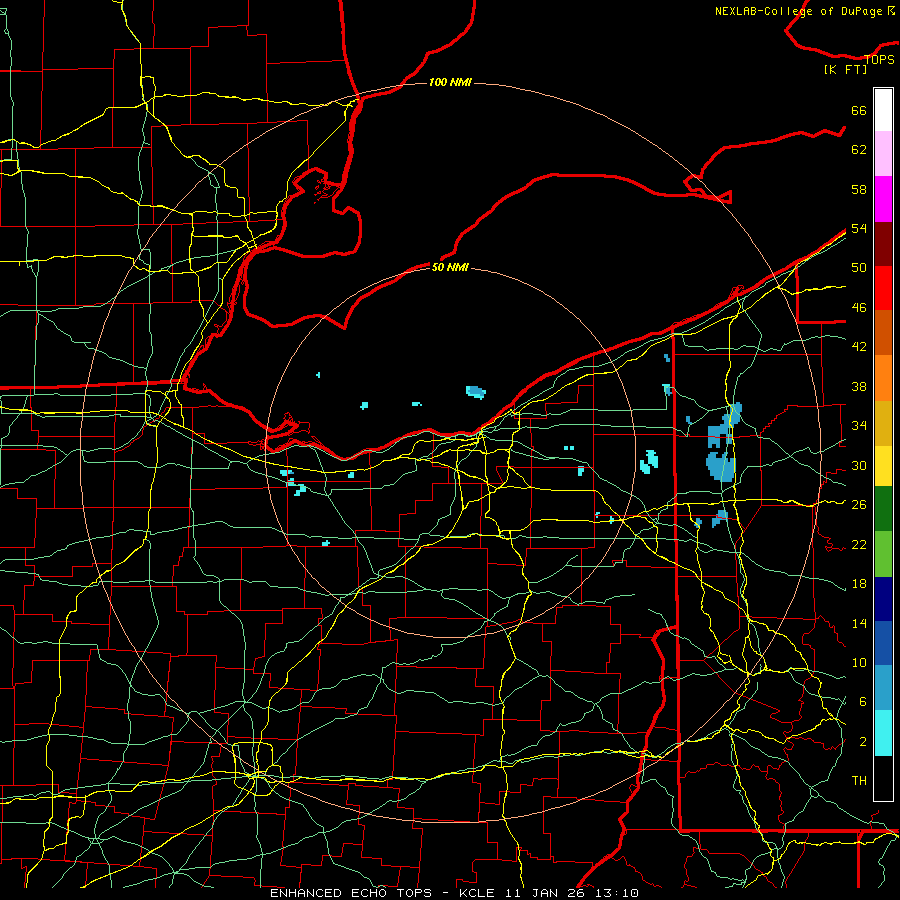This screenshot has height=900, width=900.
Task: Click the 66 legend value
Action: (x=859, y=111)
